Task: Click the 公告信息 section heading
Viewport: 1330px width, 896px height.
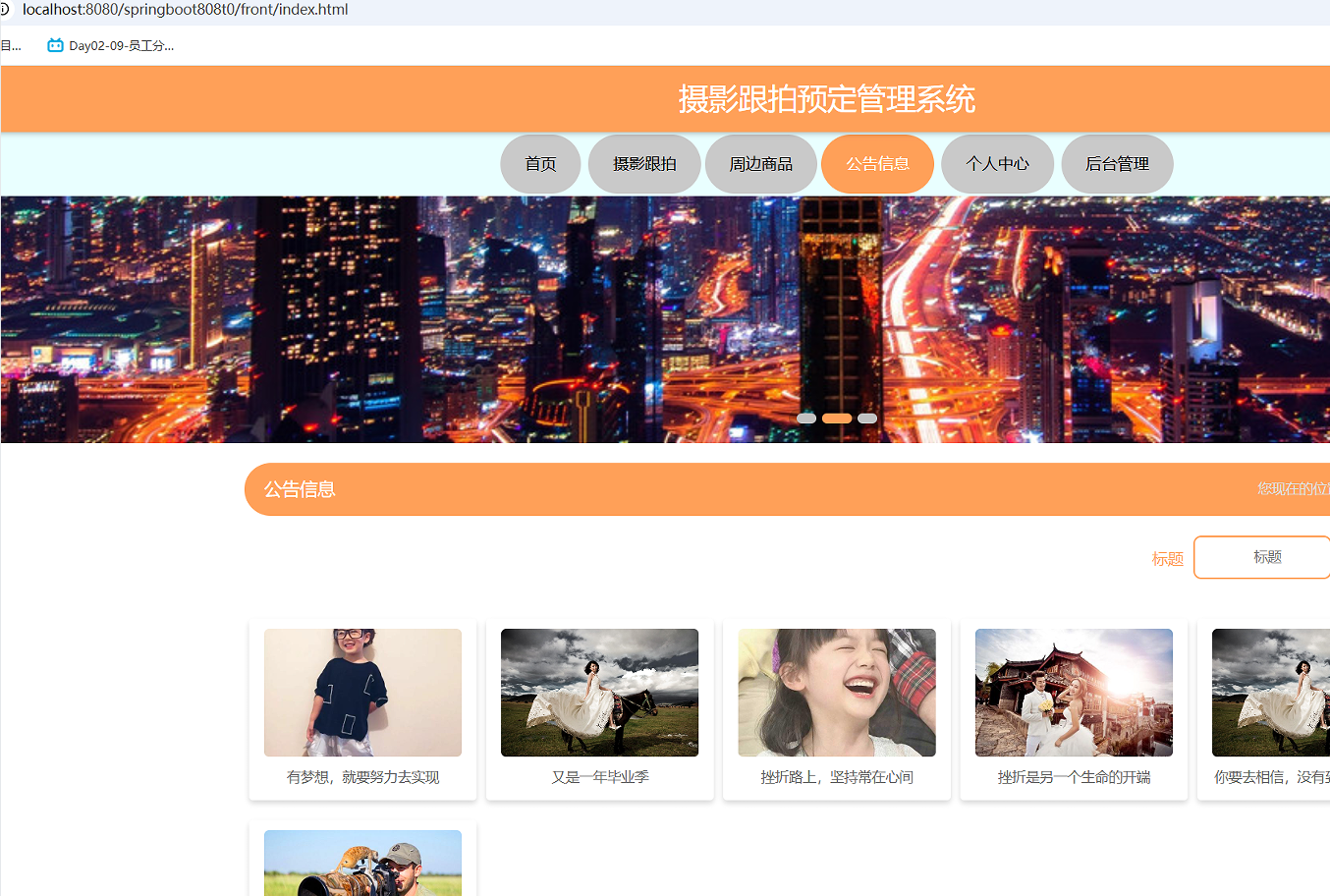Action: [300, 489]
